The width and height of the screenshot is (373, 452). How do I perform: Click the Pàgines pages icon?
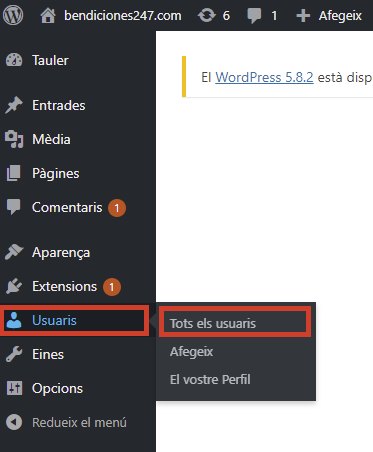(14, 173)
